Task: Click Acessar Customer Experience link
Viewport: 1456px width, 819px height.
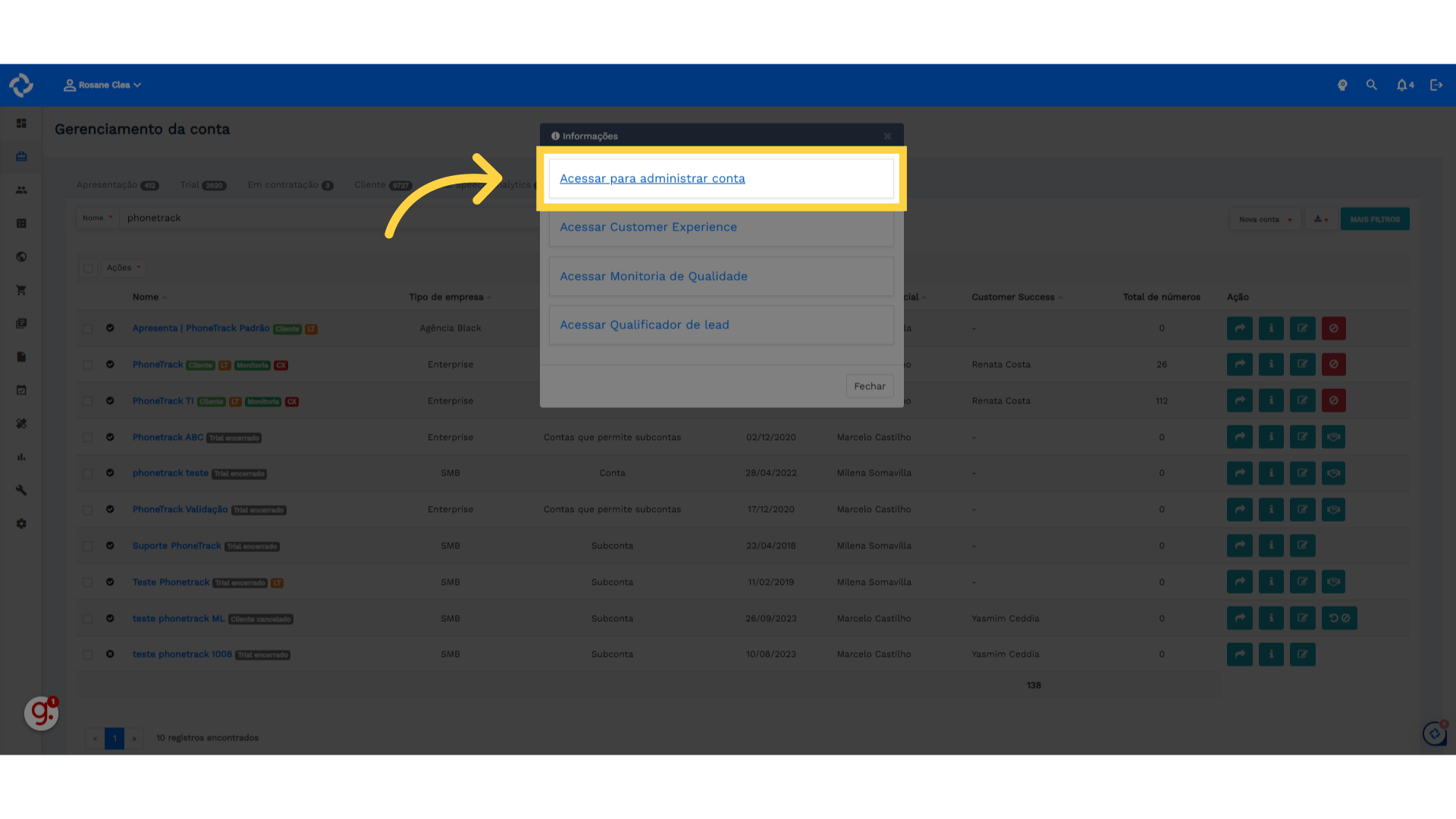Action: [648, 227]
